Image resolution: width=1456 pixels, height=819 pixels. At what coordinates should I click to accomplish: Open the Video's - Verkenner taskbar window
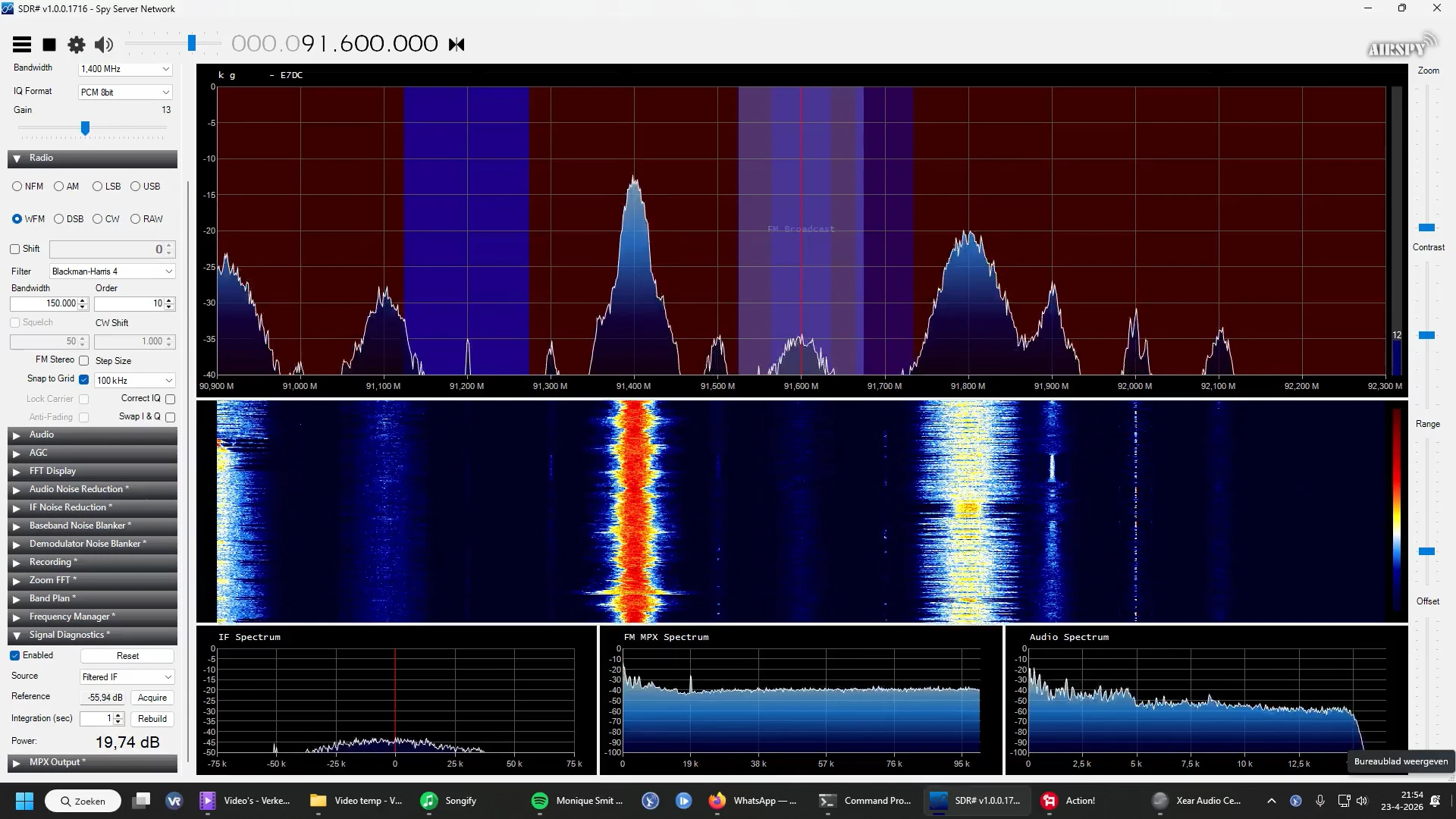[x=246, y=801]
